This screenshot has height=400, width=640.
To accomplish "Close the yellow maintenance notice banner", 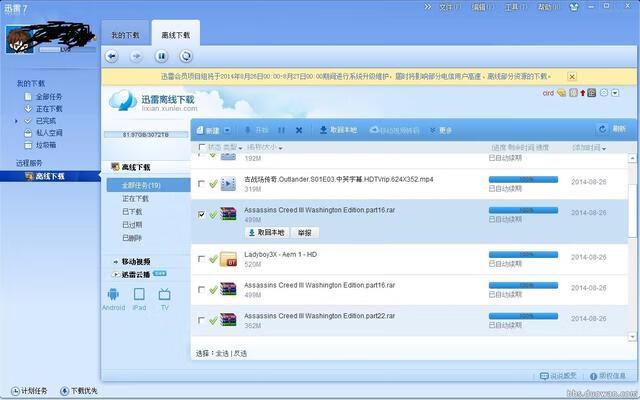I will pyautogui.click(x=572, y=76).
